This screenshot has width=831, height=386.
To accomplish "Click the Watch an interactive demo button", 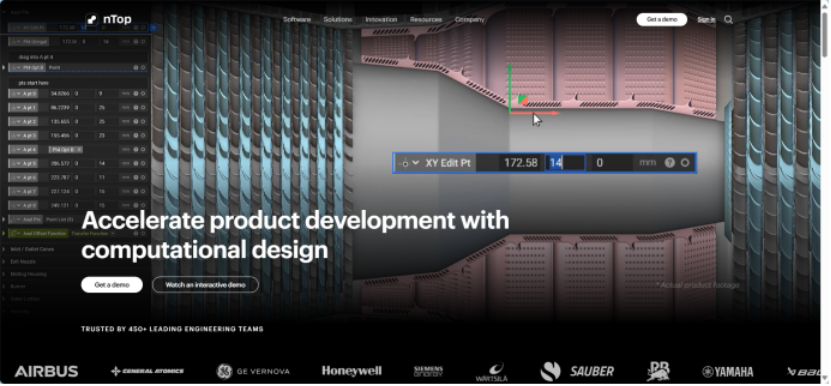I will click(x=205, y=285).
